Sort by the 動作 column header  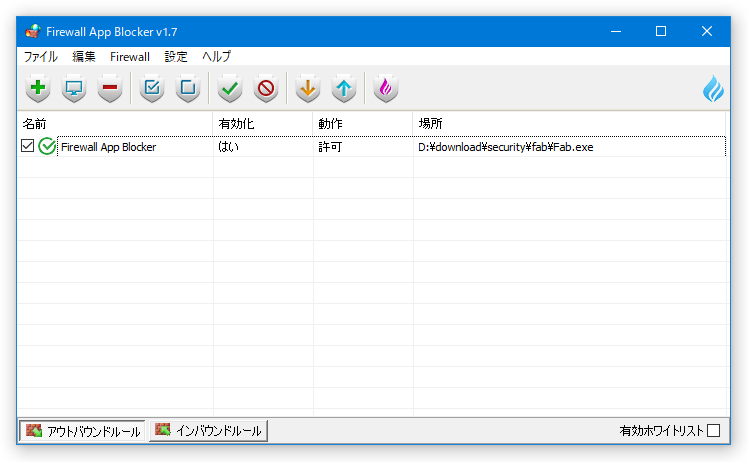click(363, 124)
